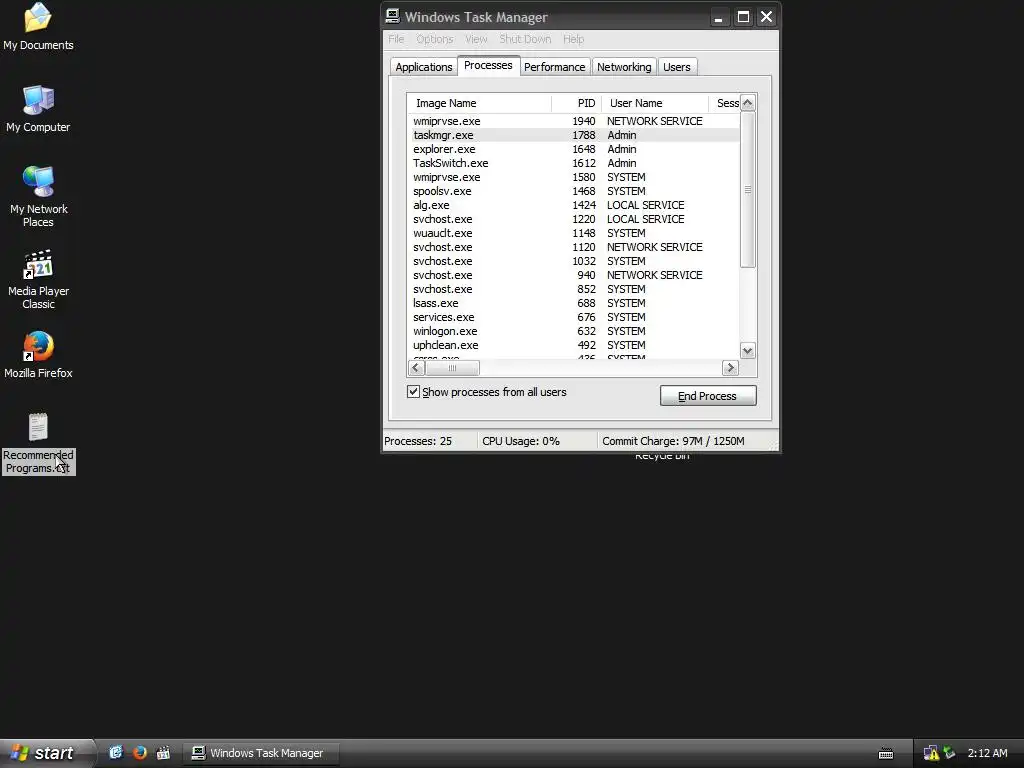Select the Mozilla Firefox desktop shortcut

38,355
